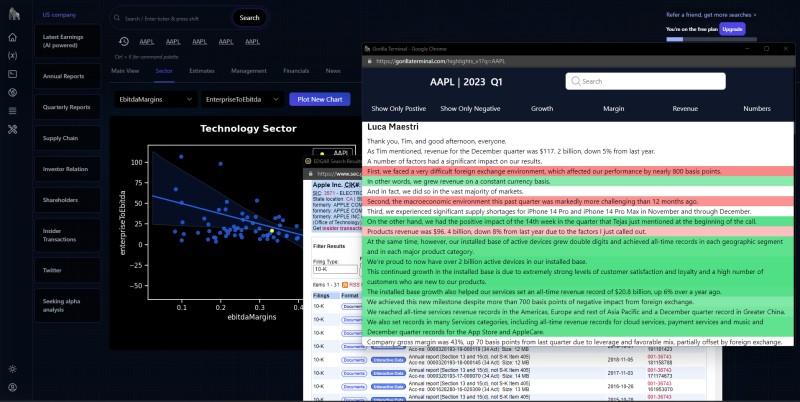Click the Plot New Chart button

click(320, 99)
